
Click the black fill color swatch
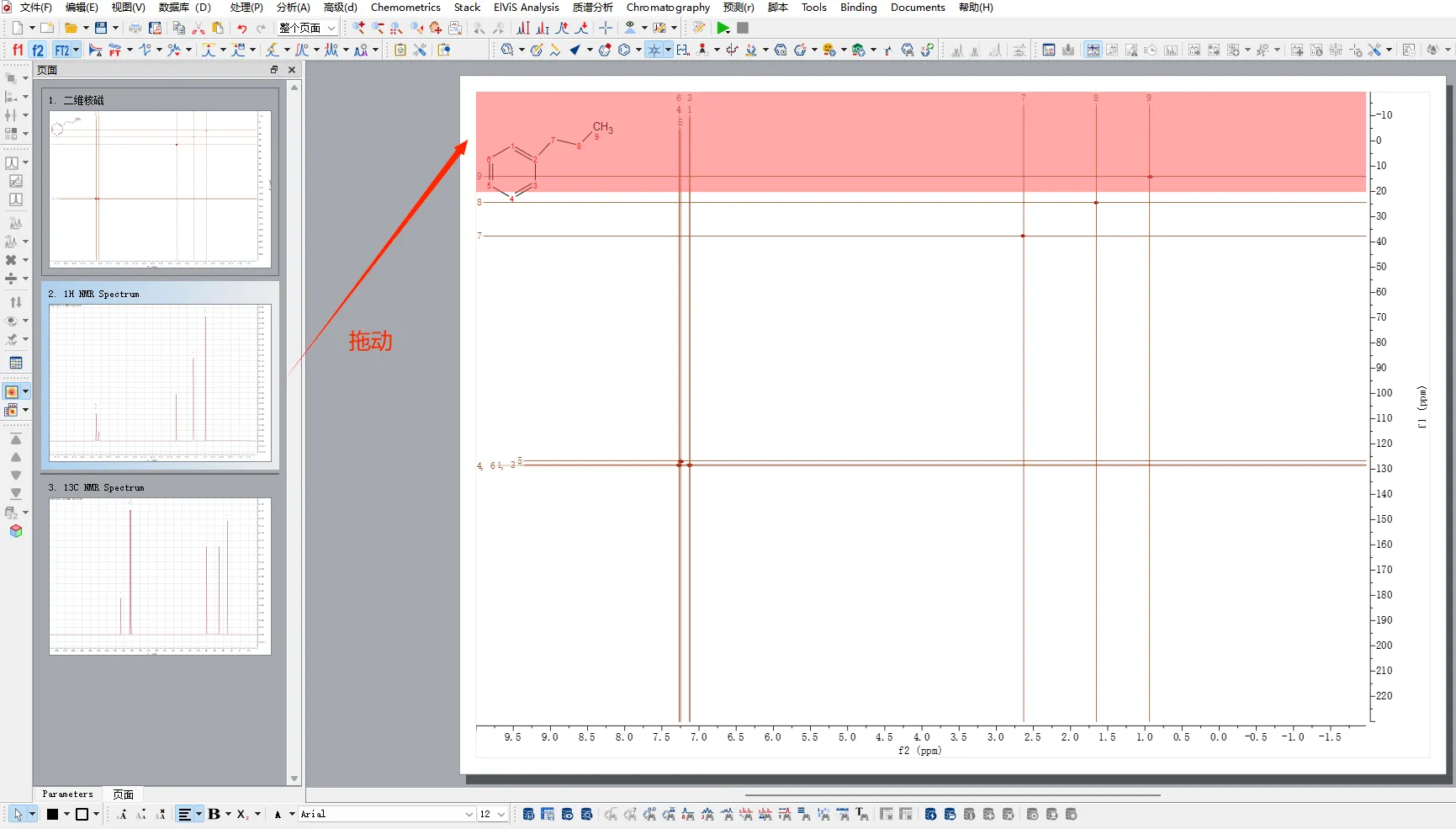point(52,814)
